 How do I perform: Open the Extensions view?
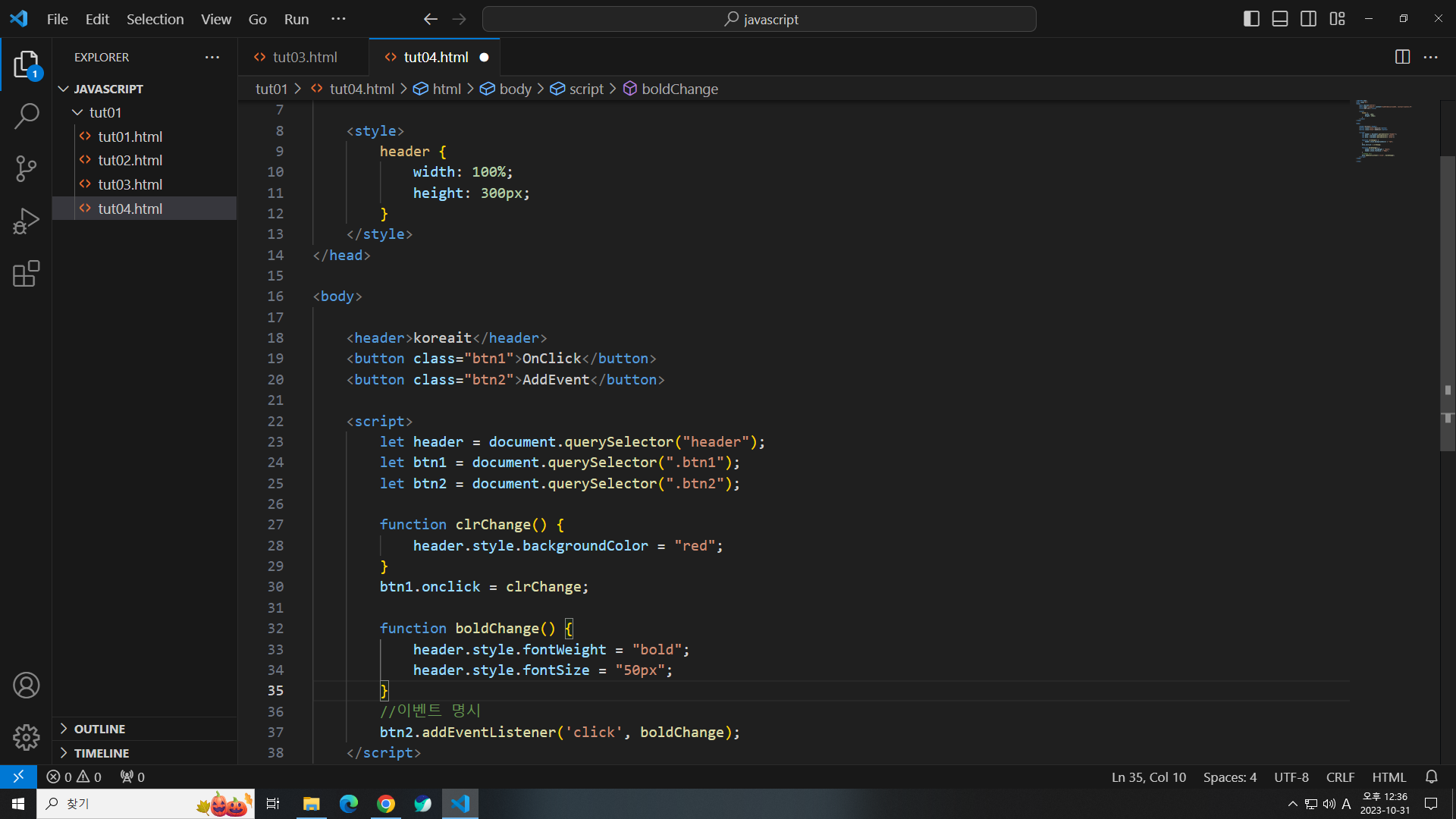(x=27, y=274)
